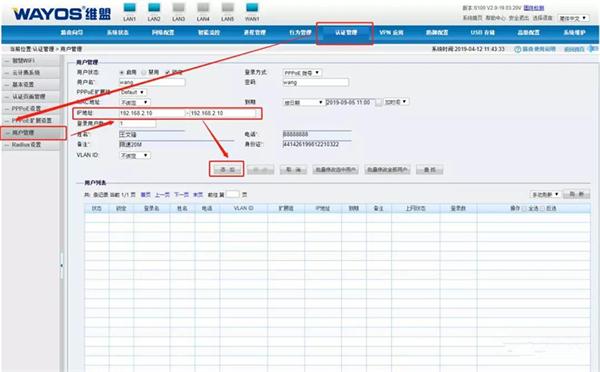Open the language dropdown at top right

click(x=573, y=18)
